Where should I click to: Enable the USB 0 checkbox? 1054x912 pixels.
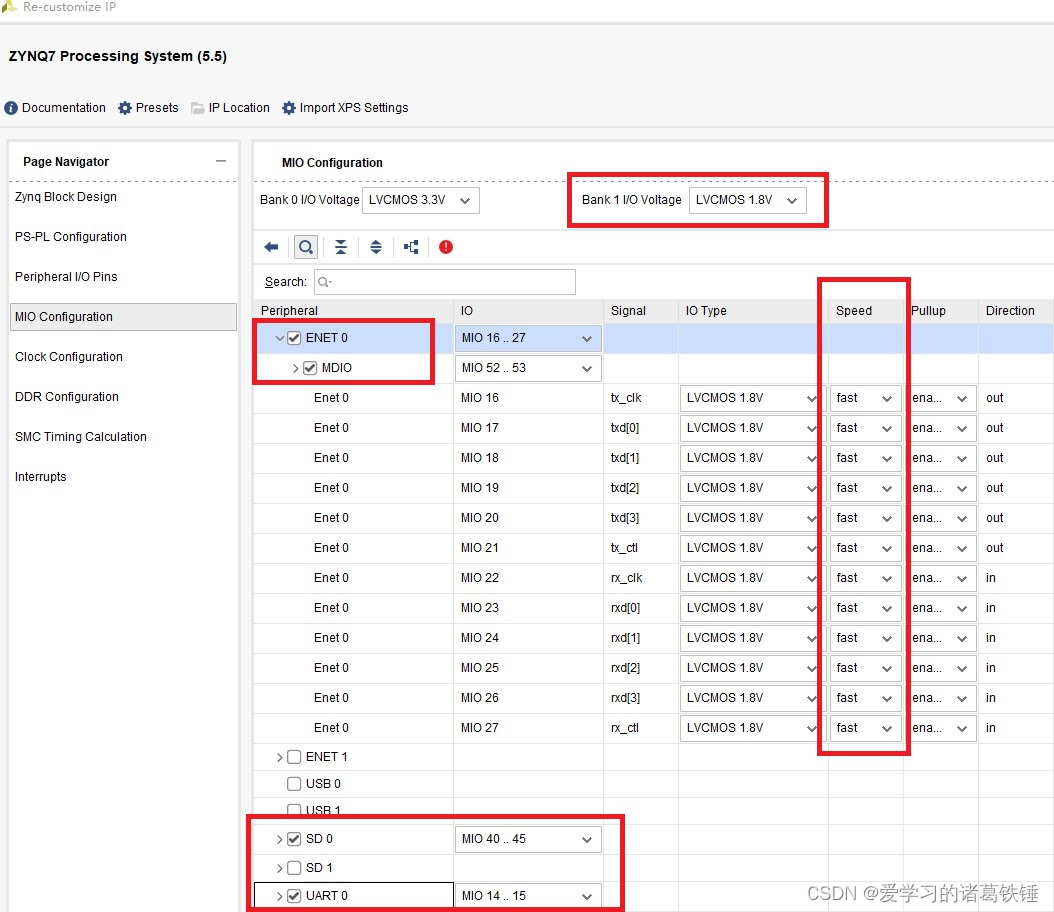tap(294, 784)
